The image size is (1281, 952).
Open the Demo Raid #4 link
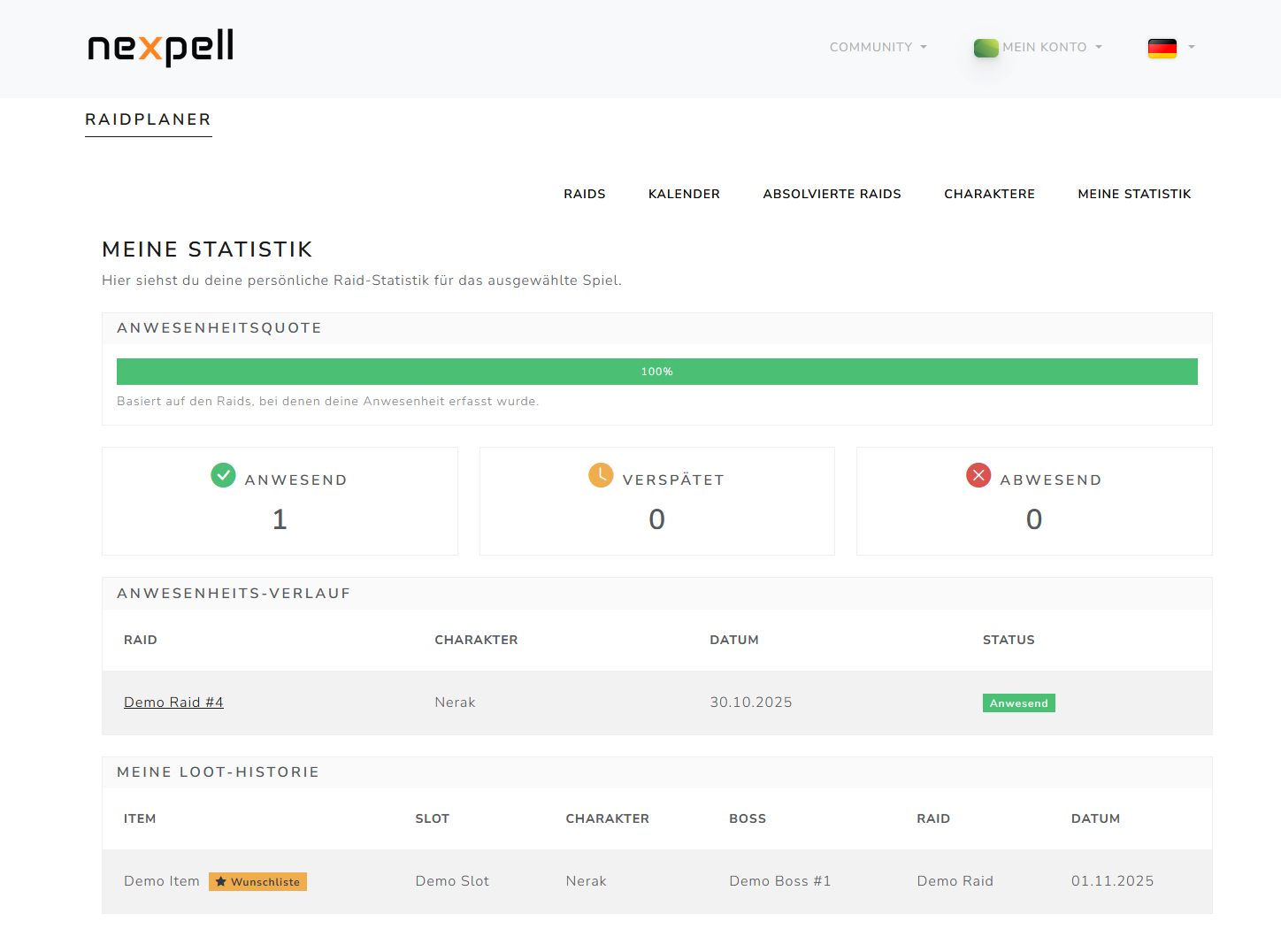(x=173, y=702)
